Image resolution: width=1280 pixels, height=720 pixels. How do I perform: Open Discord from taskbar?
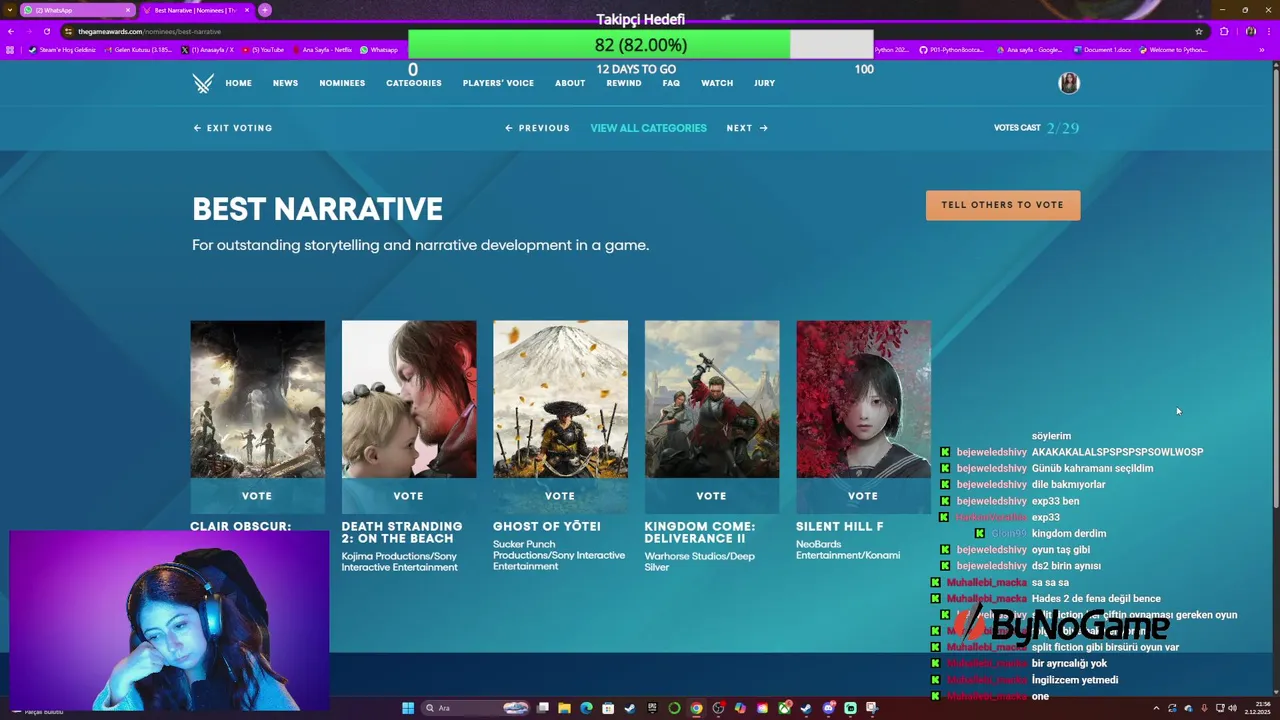click(x=829, y=708)
